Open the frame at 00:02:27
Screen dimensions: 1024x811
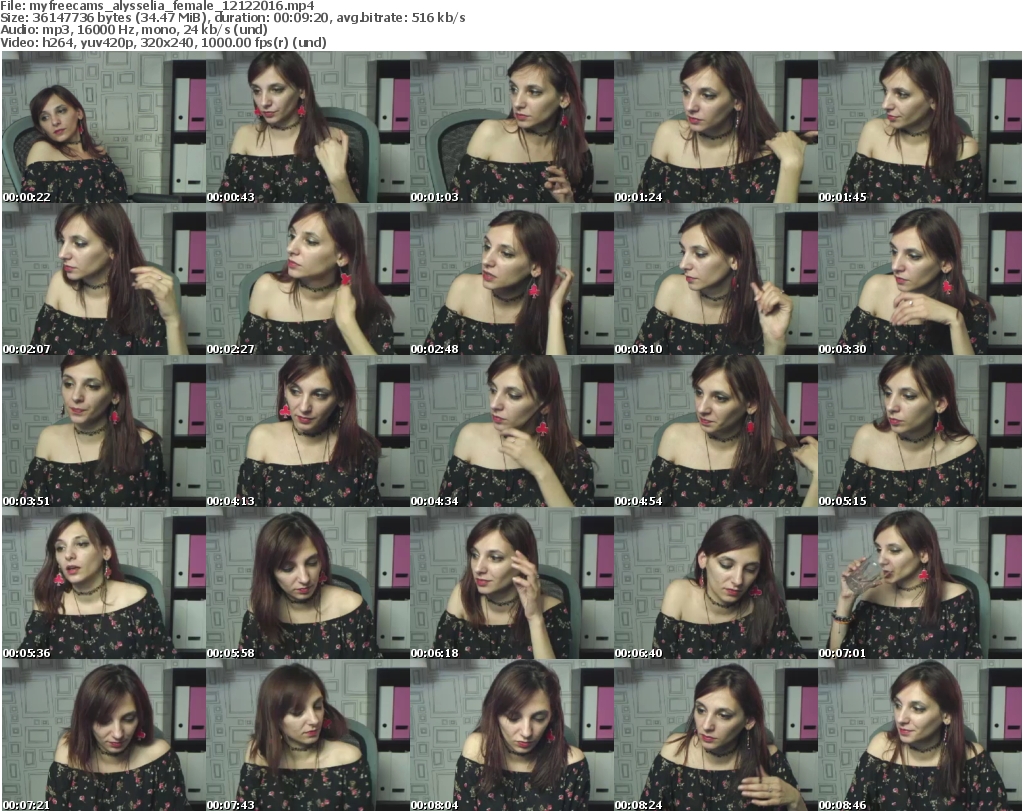[308, 279]
